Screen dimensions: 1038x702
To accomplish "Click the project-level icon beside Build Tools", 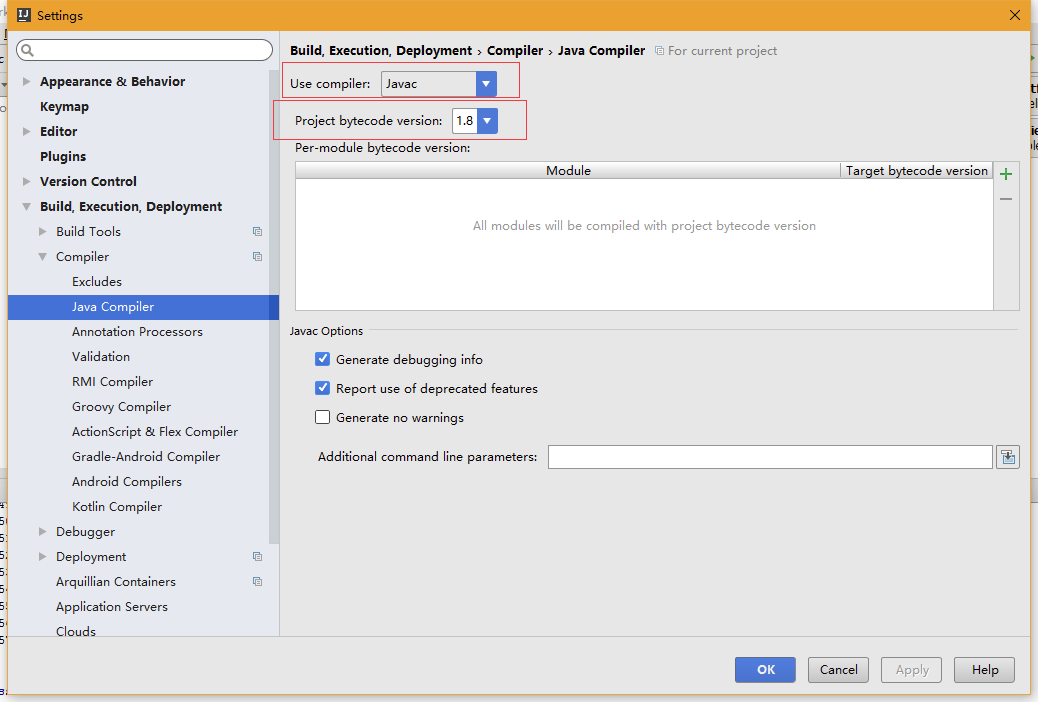I will click(258, 232).
